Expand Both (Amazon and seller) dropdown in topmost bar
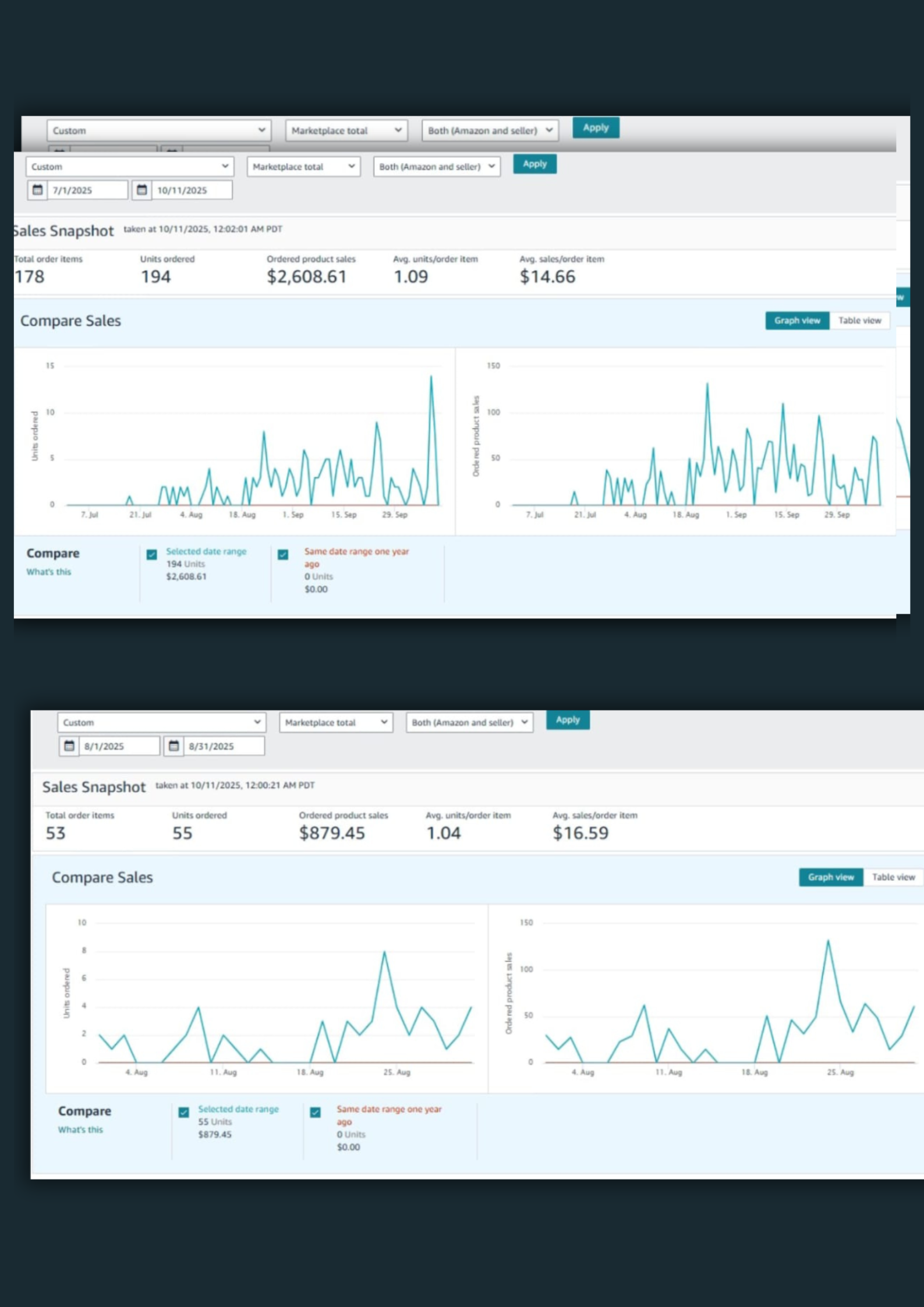Viewport: 924px width, 1307px height. (x=490, y=130)
